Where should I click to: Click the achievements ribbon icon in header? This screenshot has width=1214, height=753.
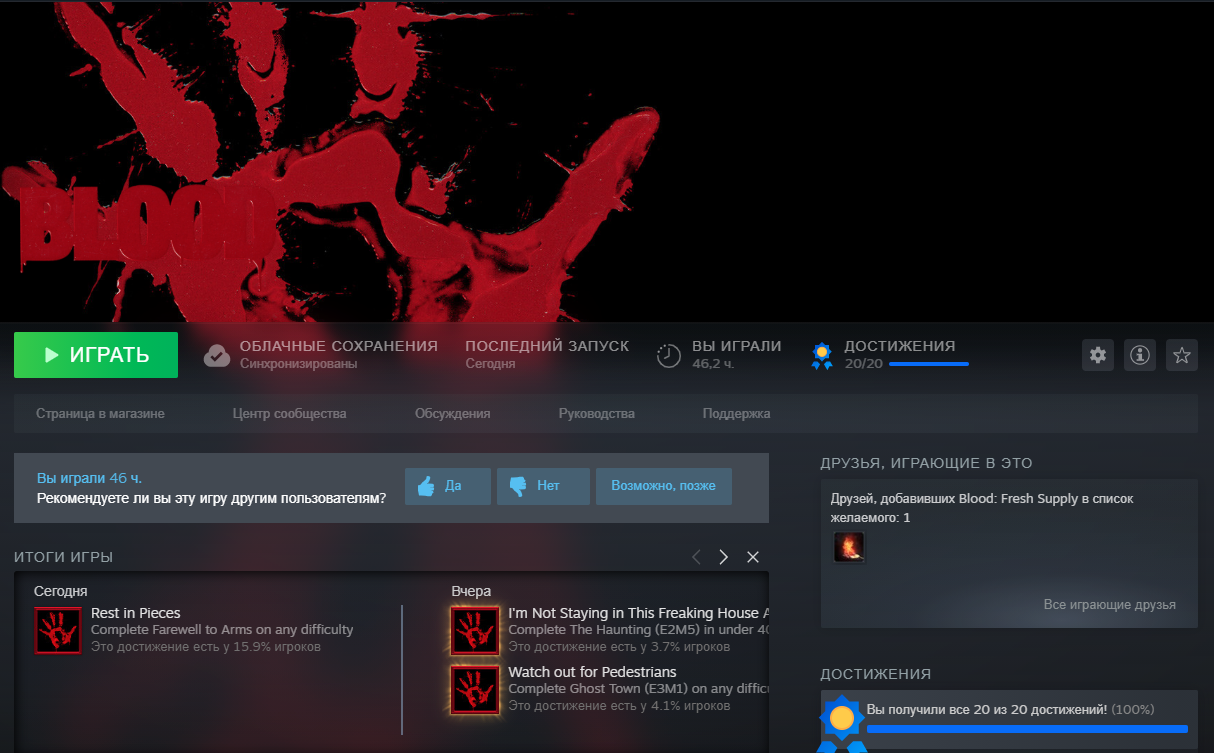pos(822,356)
